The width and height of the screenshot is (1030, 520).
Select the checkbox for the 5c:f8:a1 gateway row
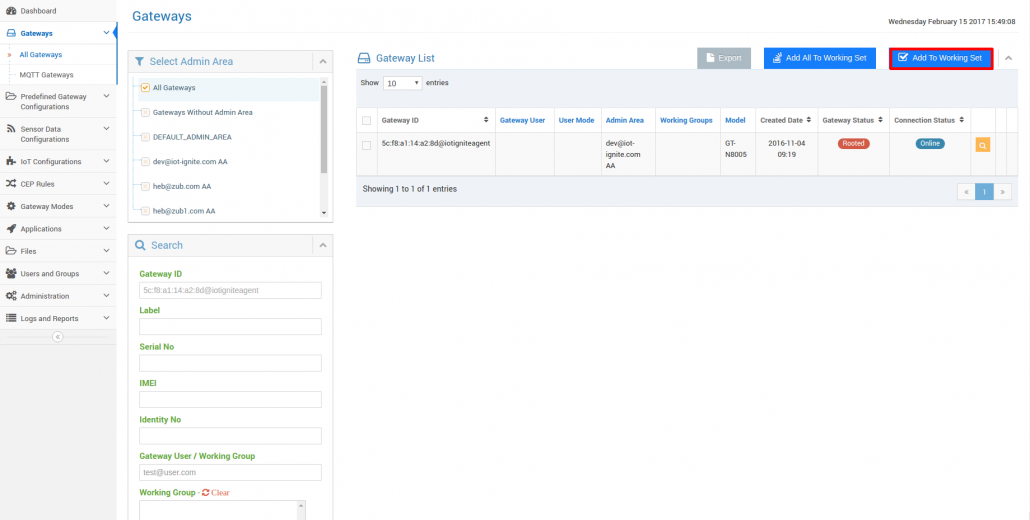366,145
